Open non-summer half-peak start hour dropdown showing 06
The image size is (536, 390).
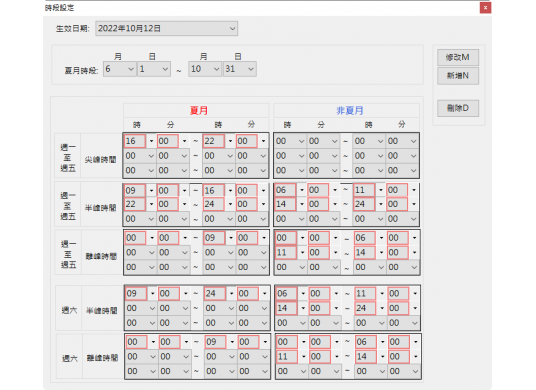click(290, 190)
